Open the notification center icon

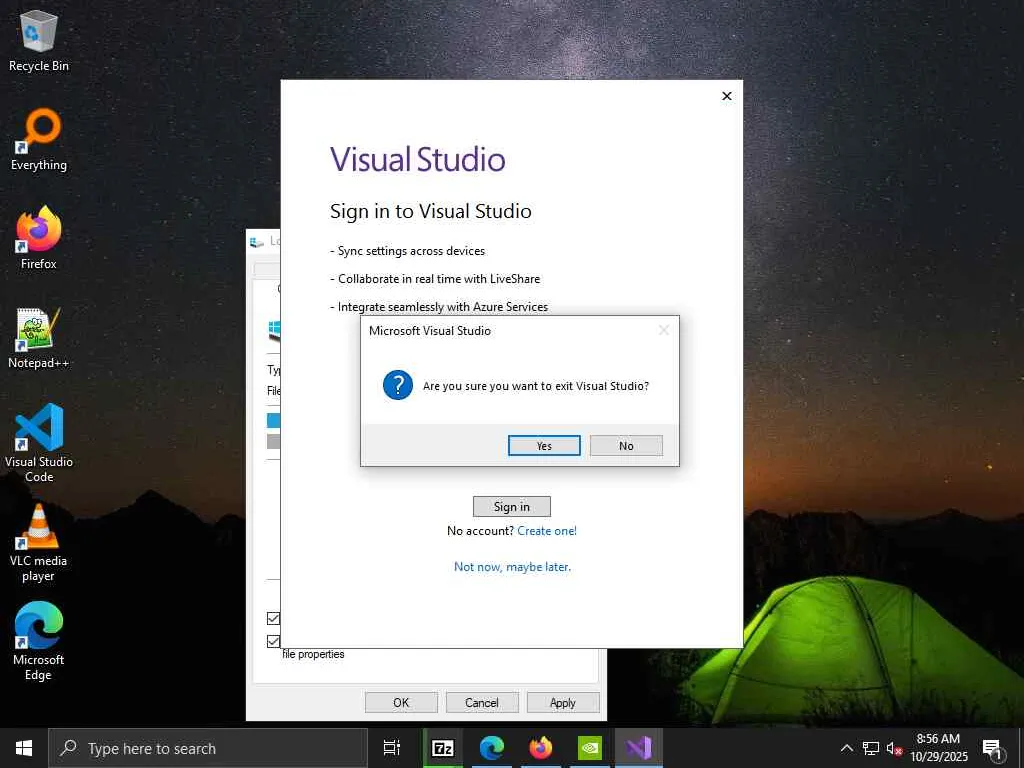point(993,748)
